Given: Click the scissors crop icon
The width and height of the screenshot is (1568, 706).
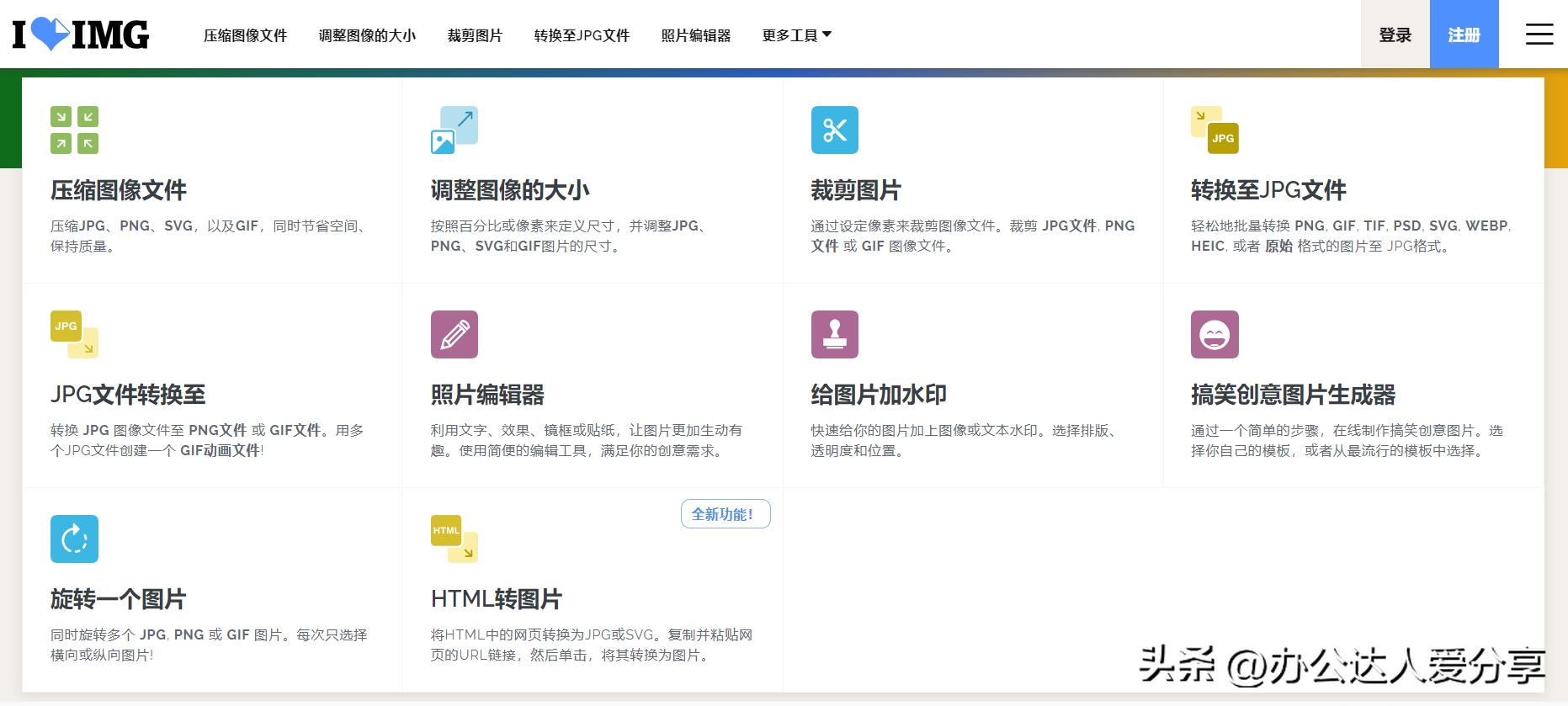Looking at the screenshot, I should [x=835, y=130].
